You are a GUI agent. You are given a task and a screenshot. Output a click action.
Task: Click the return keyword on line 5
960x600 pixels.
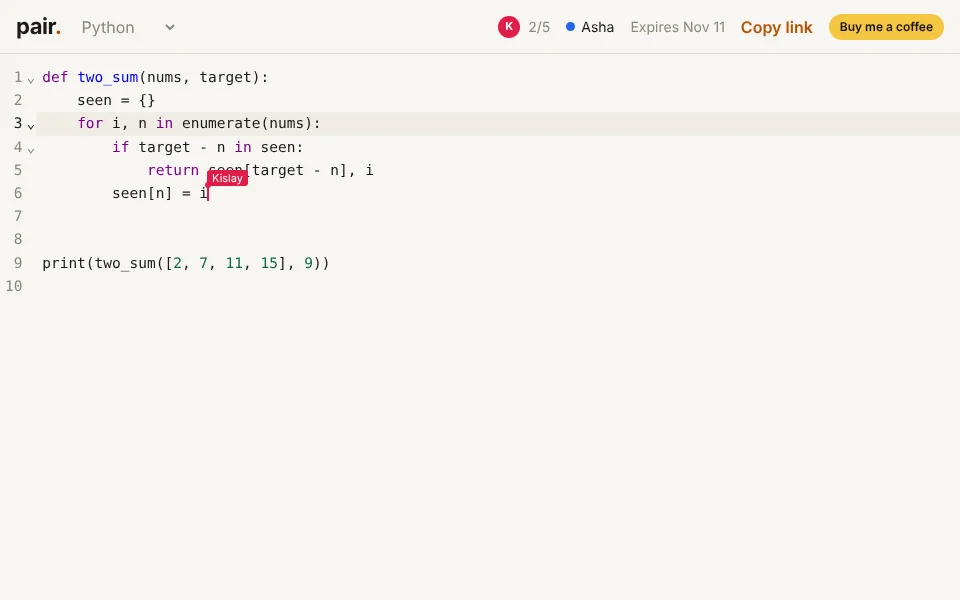173,170
